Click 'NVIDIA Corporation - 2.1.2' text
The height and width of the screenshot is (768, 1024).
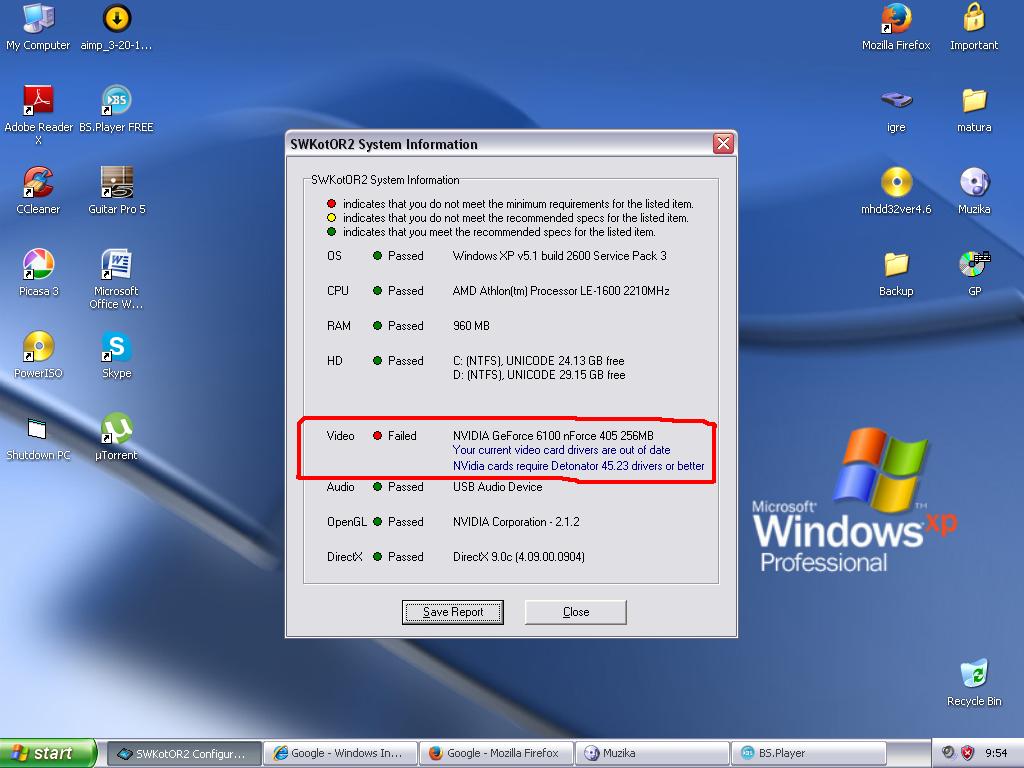click(x=516, y=522)
